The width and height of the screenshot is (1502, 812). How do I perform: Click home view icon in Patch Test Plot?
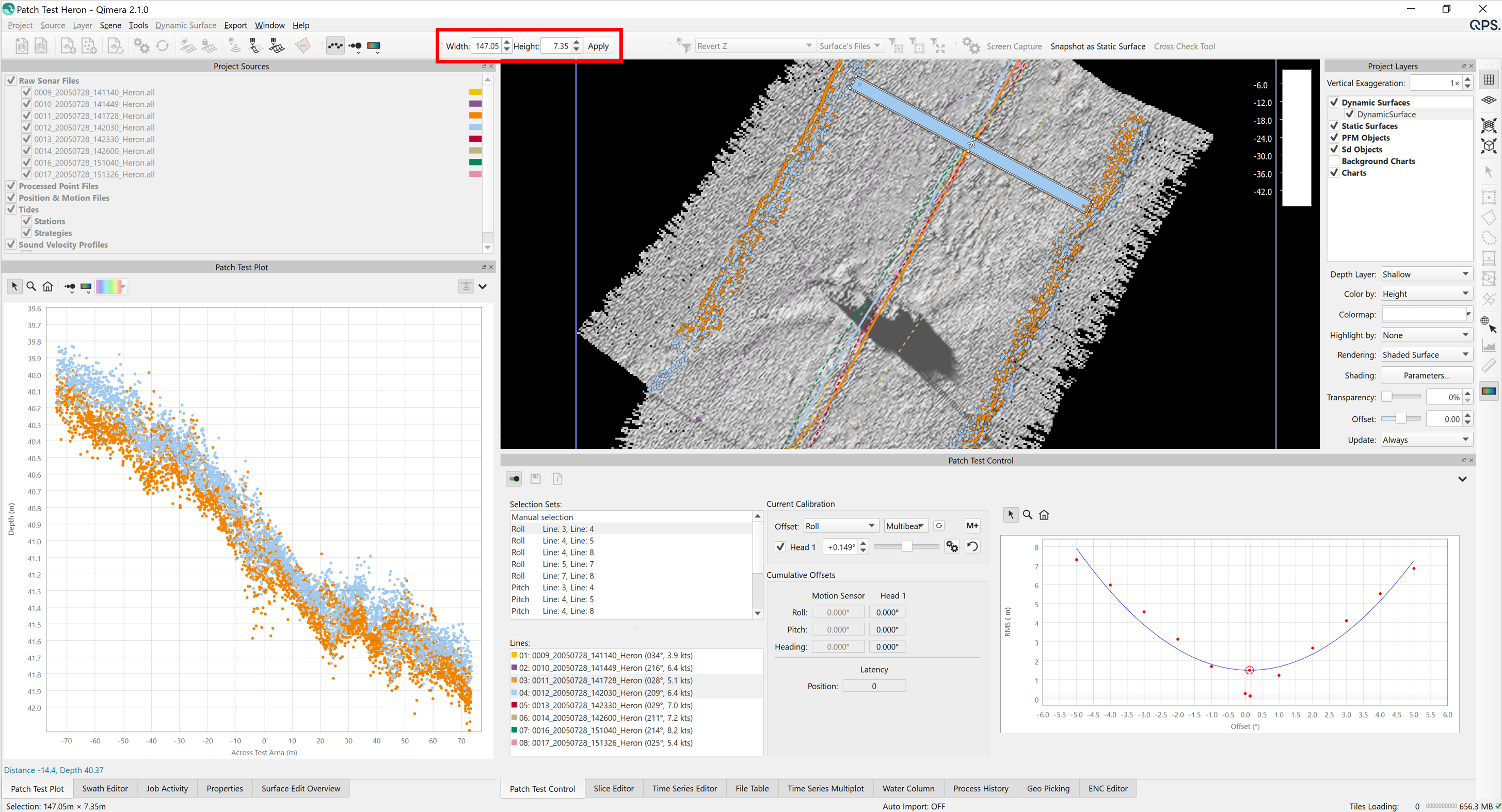tap(48, 286)
